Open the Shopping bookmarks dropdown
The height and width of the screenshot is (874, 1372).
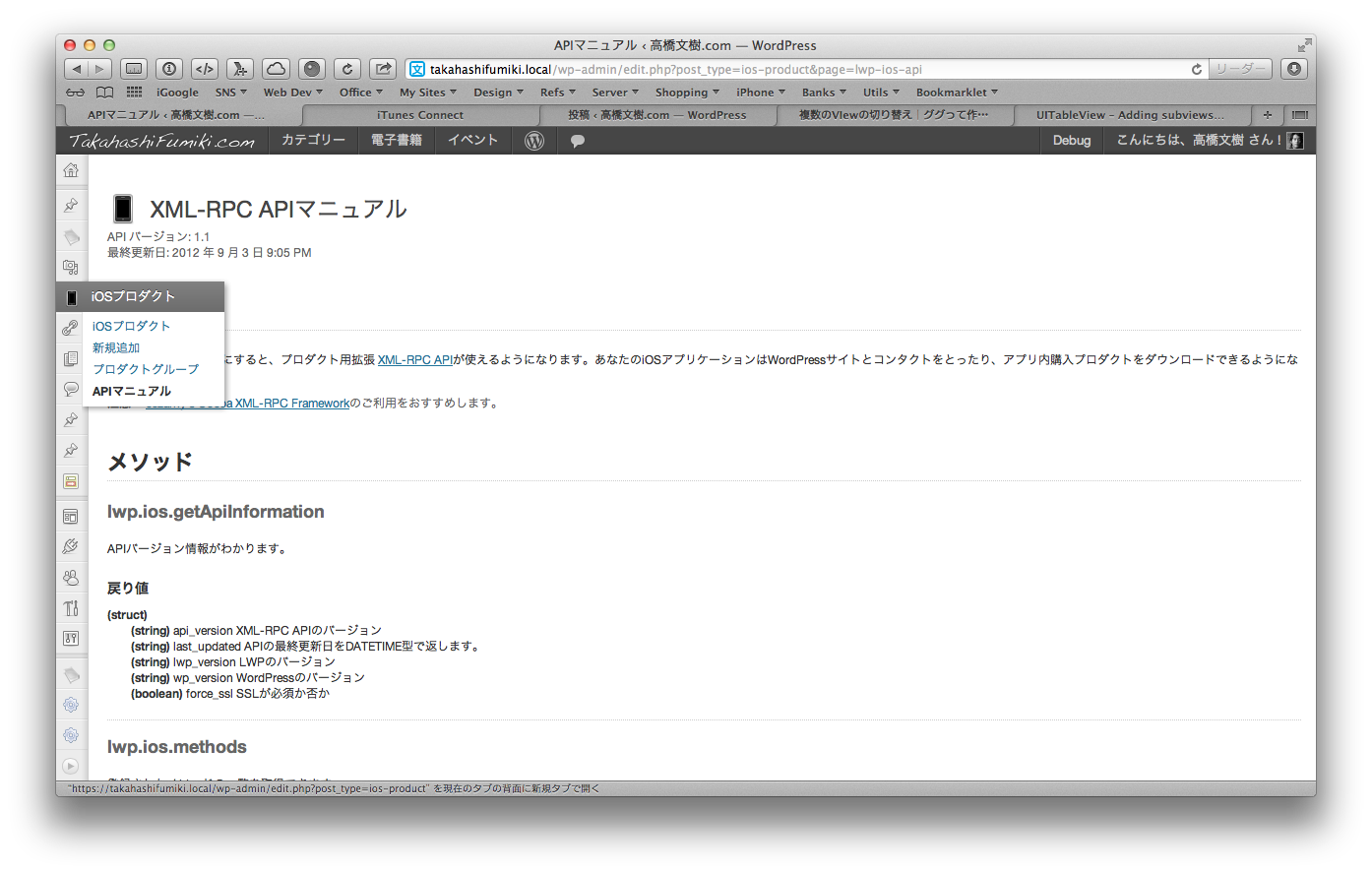(x=687, y=93)
